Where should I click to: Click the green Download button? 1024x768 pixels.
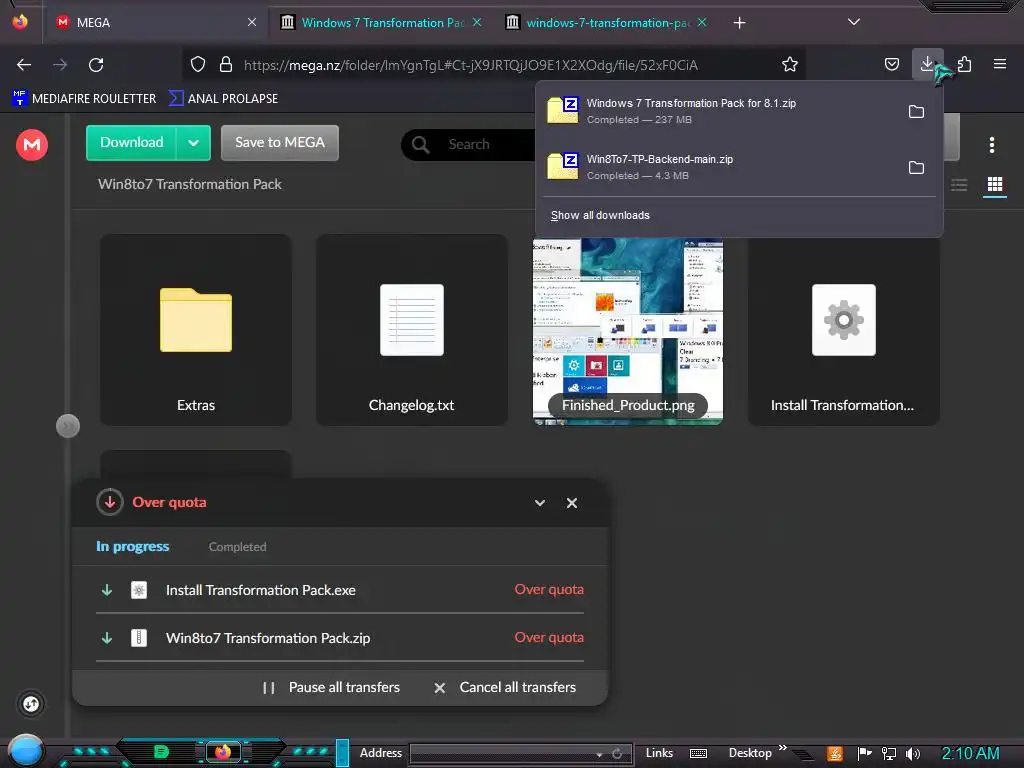pyautogui.click(x=131, y=143)
